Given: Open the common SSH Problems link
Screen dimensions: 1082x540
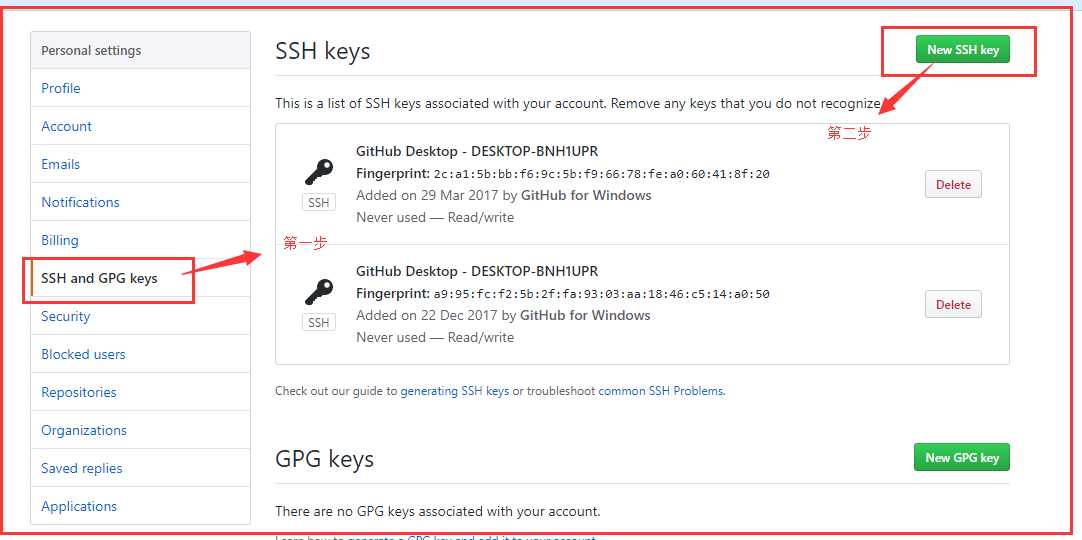Looking at the screenshot, I should [661, 391].
